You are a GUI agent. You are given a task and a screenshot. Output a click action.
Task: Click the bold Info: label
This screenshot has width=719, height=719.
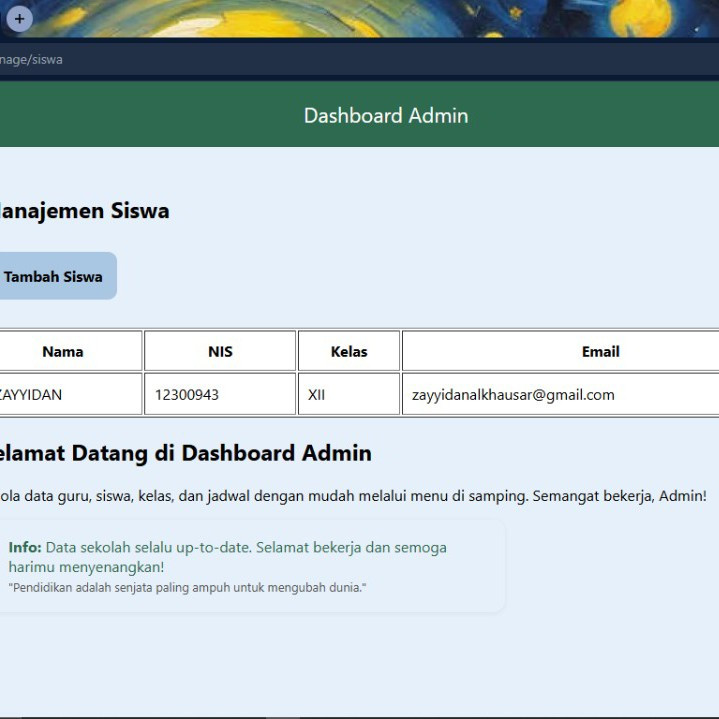tap(25, 548)
